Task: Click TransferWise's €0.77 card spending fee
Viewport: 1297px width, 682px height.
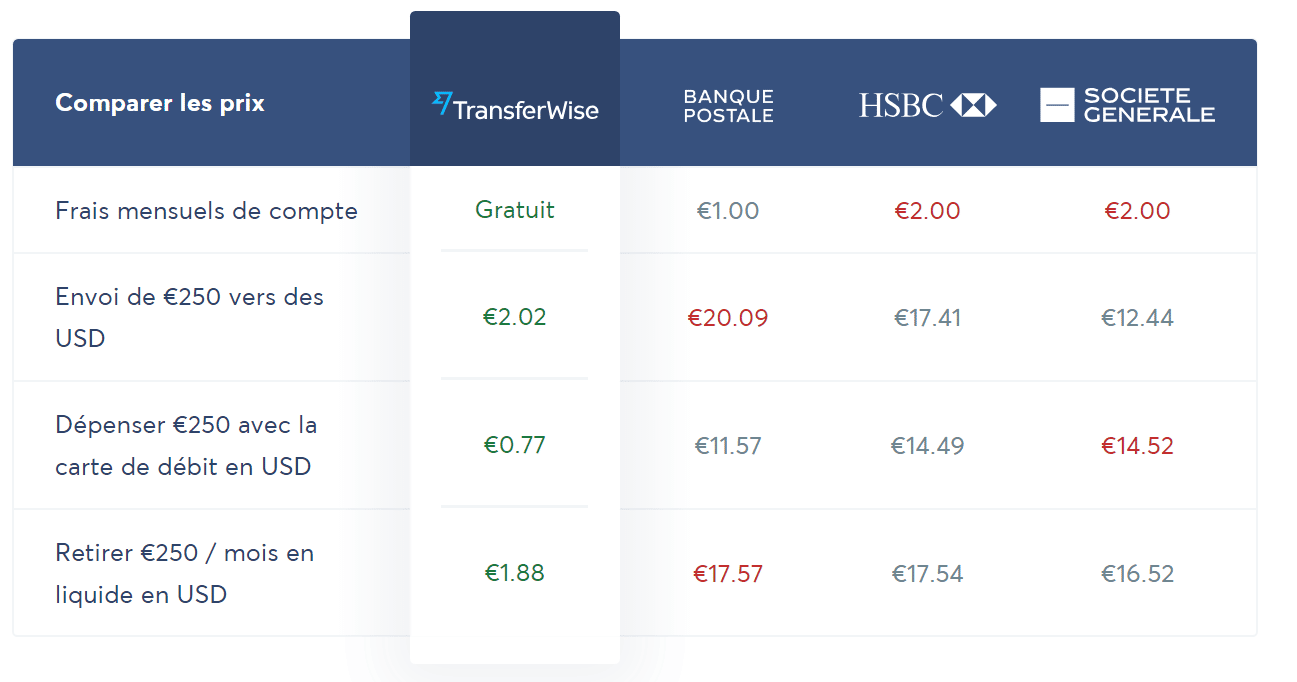Action: 515,445
